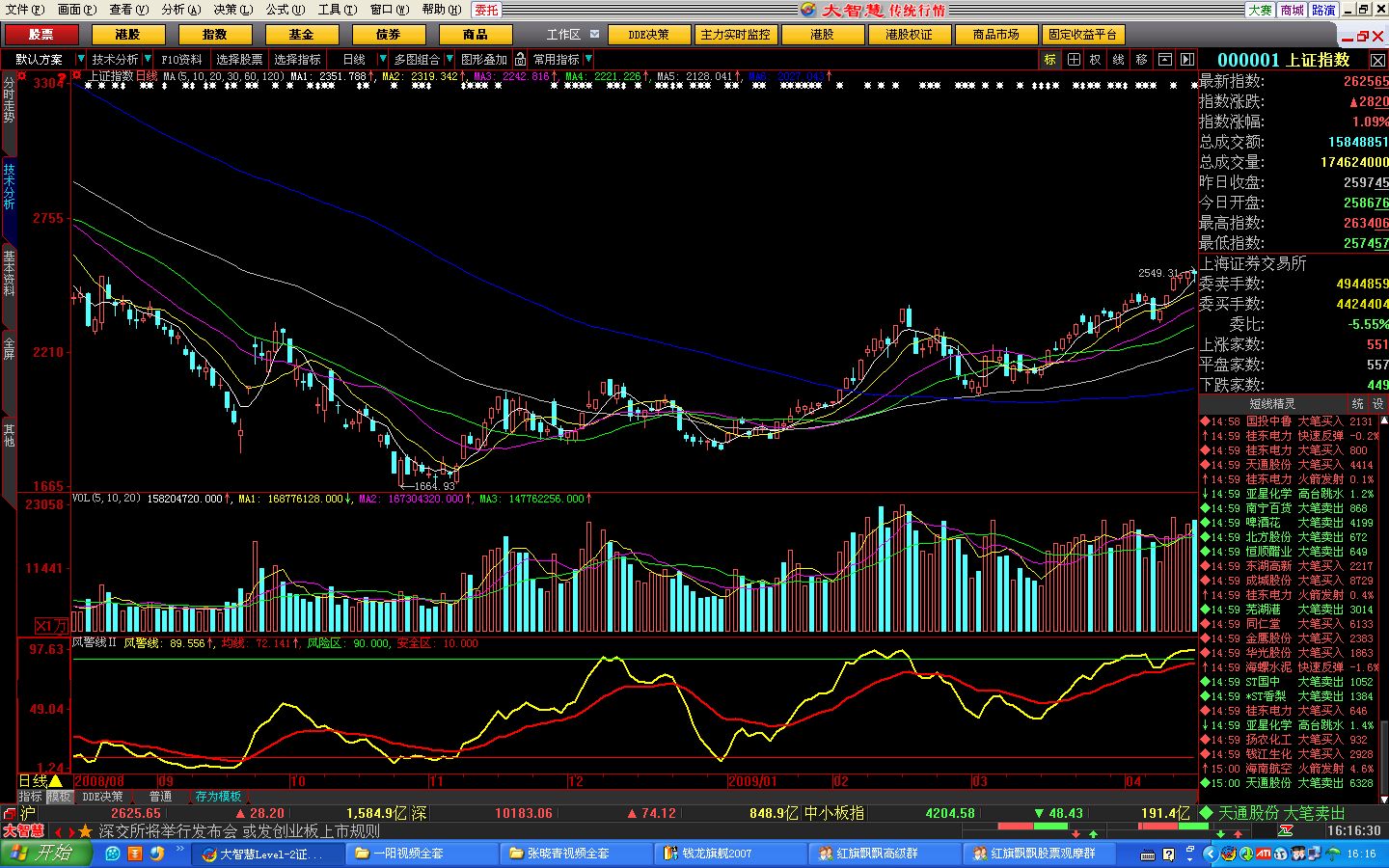Viewport: 1389px width, 868px height.
Task: Click the yellow triangle next to 日线
Action: (x=55, y=781)
